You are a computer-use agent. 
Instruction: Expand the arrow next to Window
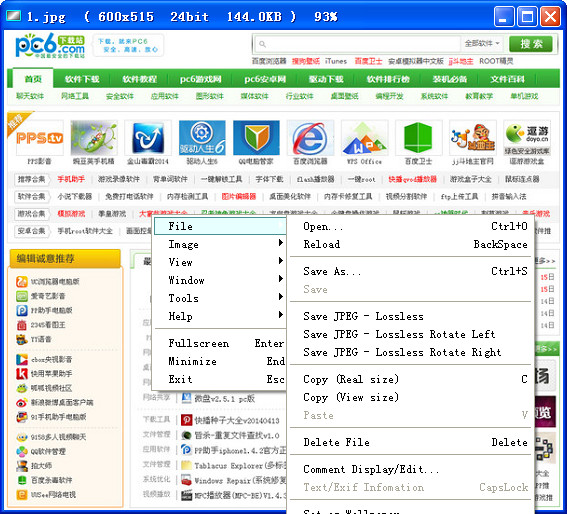[281, 279]
